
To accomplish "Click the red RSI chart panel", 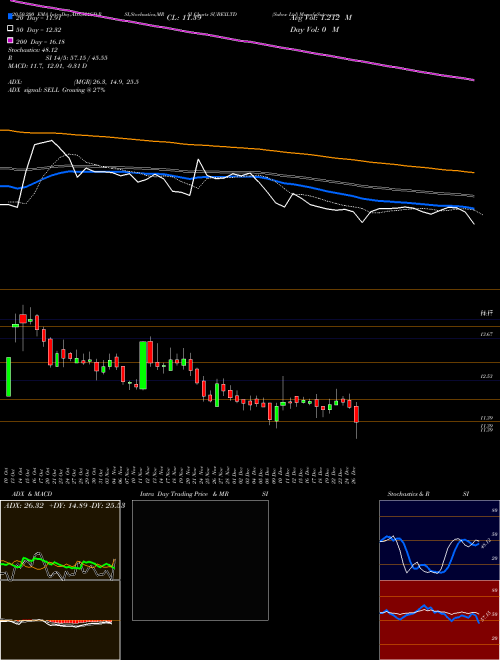I will [x=439, y=620].
